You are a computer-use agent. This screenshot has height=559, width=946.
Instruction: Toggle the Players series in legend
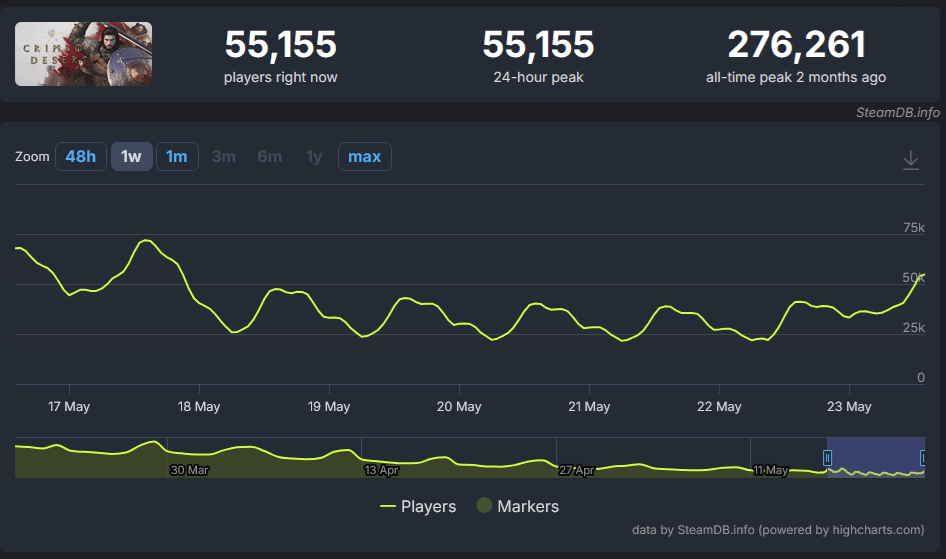pyautogui.click(x=418, y=507)
